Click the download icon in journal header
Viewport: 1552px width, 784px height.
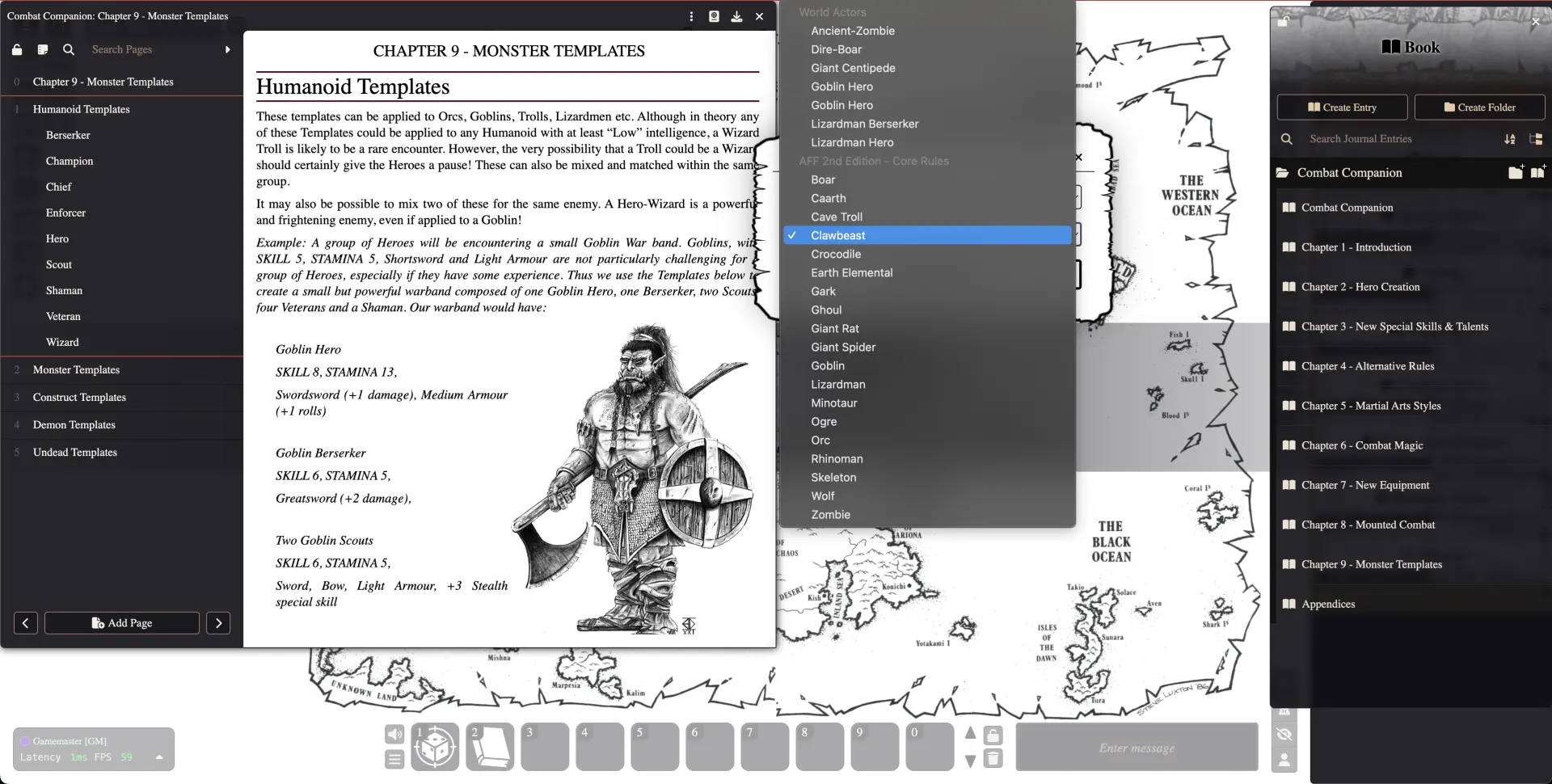[x=736, y=16]
